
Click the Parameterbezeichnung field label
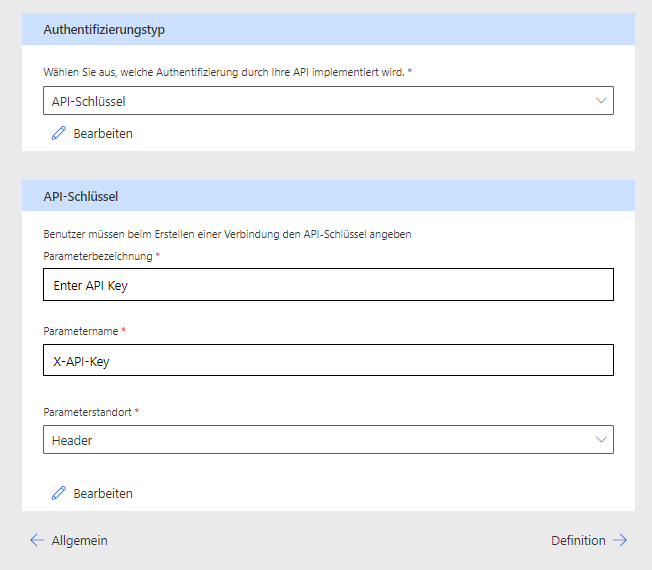[97, 256]
